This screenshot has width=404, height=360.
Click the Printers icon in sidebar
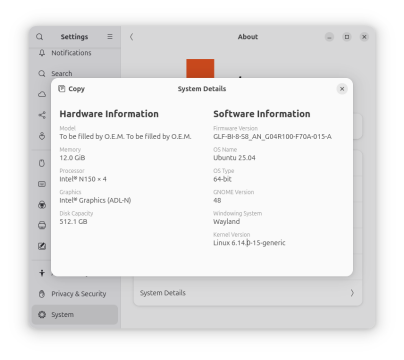[42, 226]
